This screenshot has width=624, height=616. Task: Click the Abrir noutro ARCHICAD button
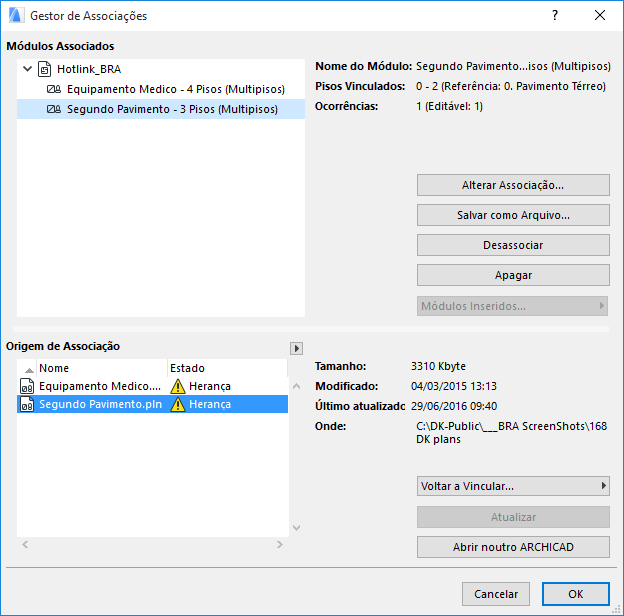[513, 547]
